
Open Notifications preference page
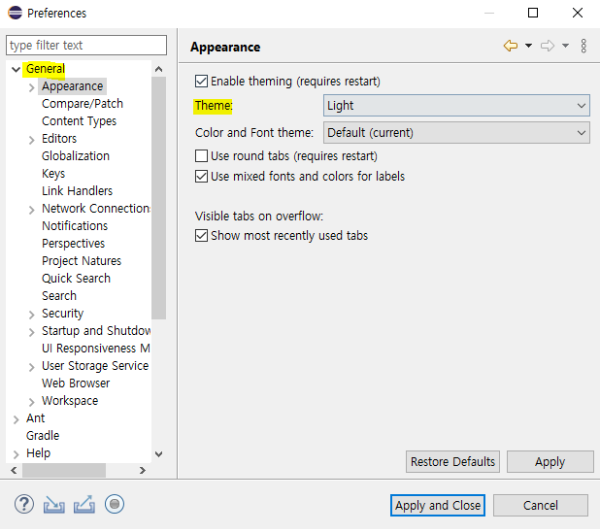point(75,226)
